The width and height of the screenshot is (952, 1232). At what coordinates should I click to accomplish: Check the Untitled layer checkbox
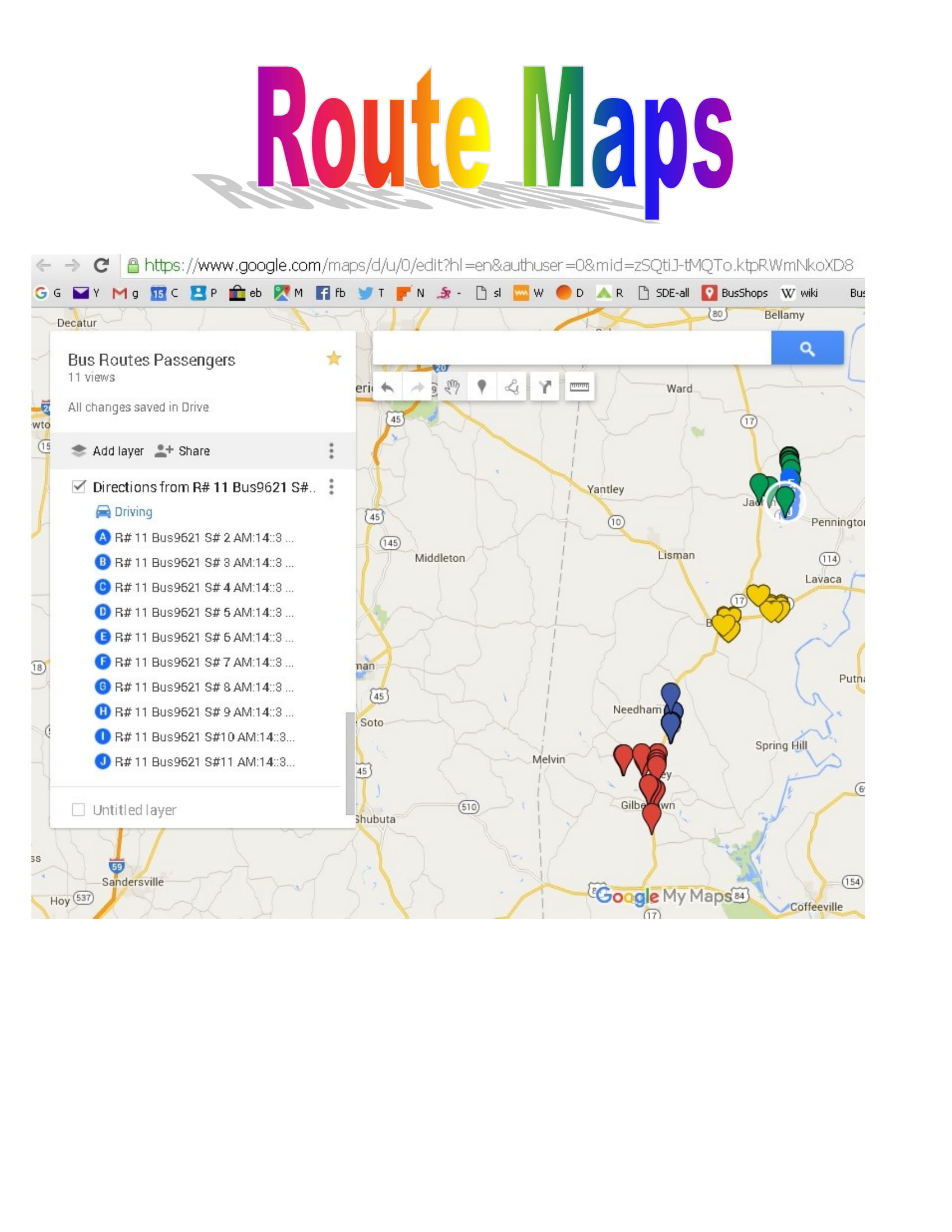78,810
